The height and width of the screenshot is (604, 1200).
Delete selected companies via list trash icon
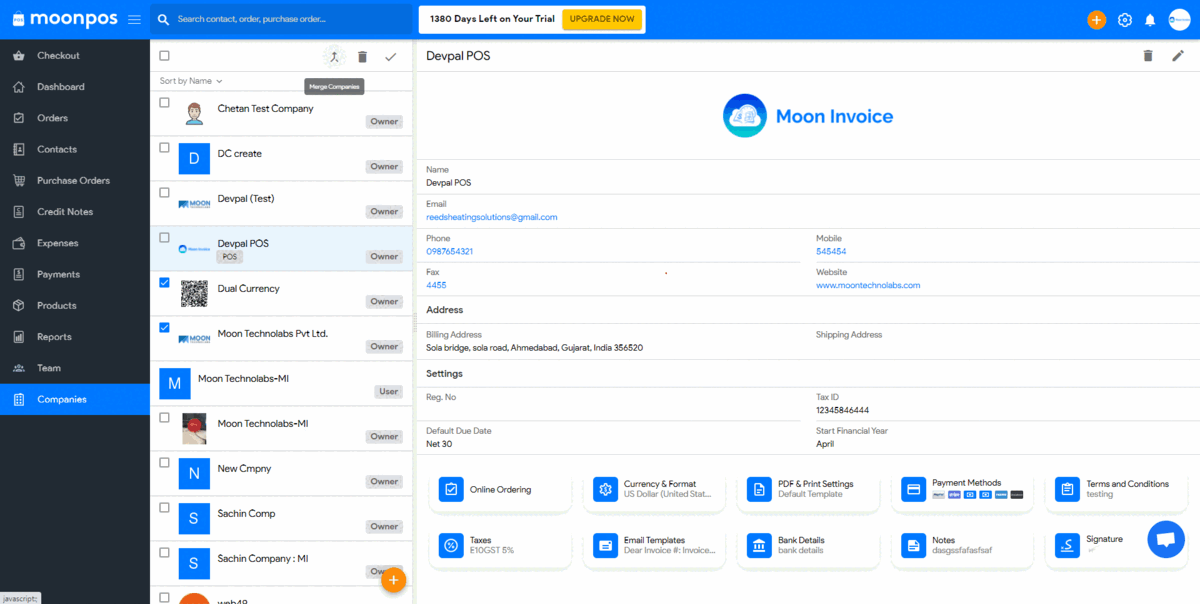362,57
